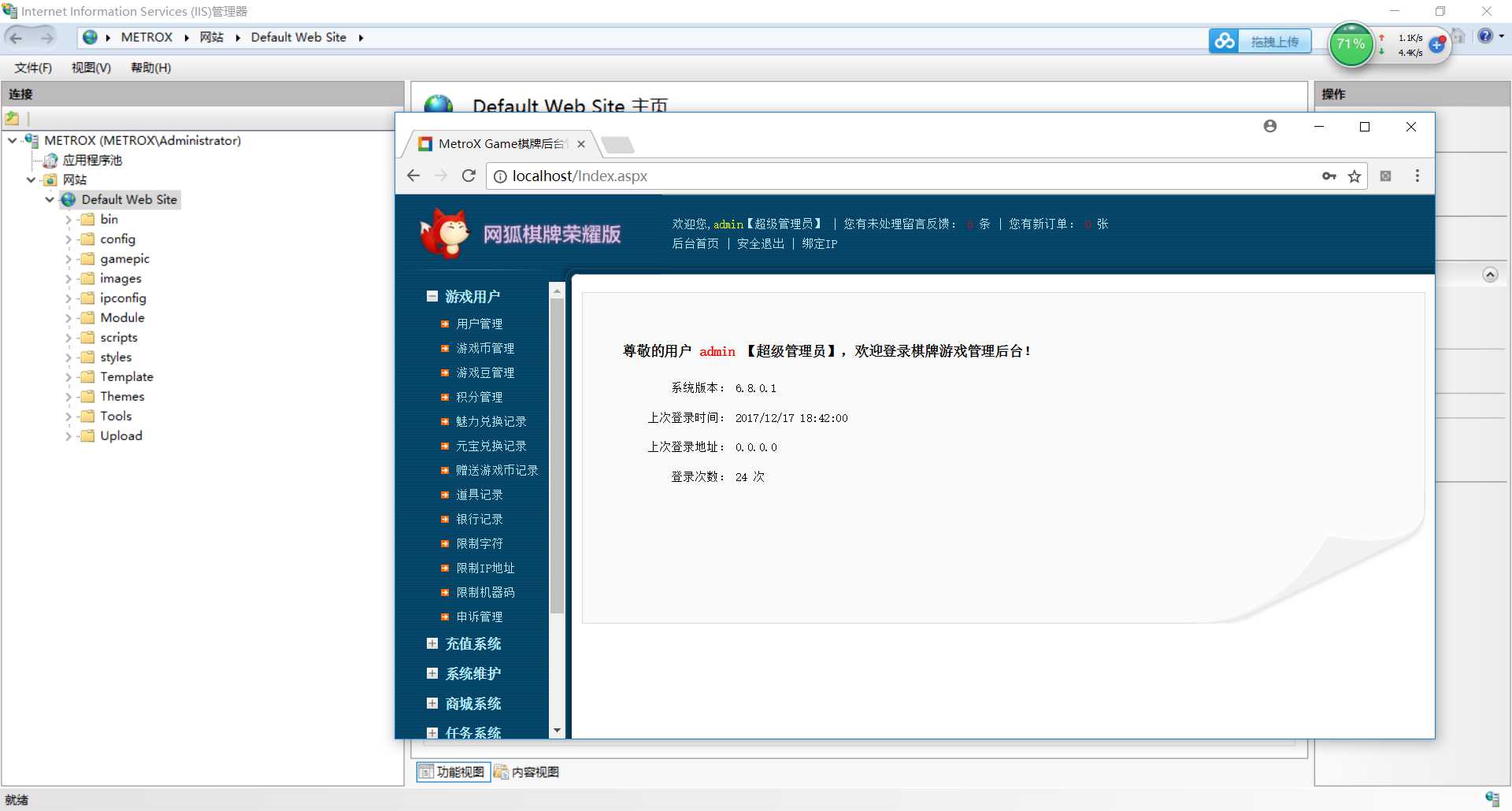Select the ipconfig folder icon
The height and width of the screenshot is (811, 1512).
pyautogui.click(x=87, y=298)
